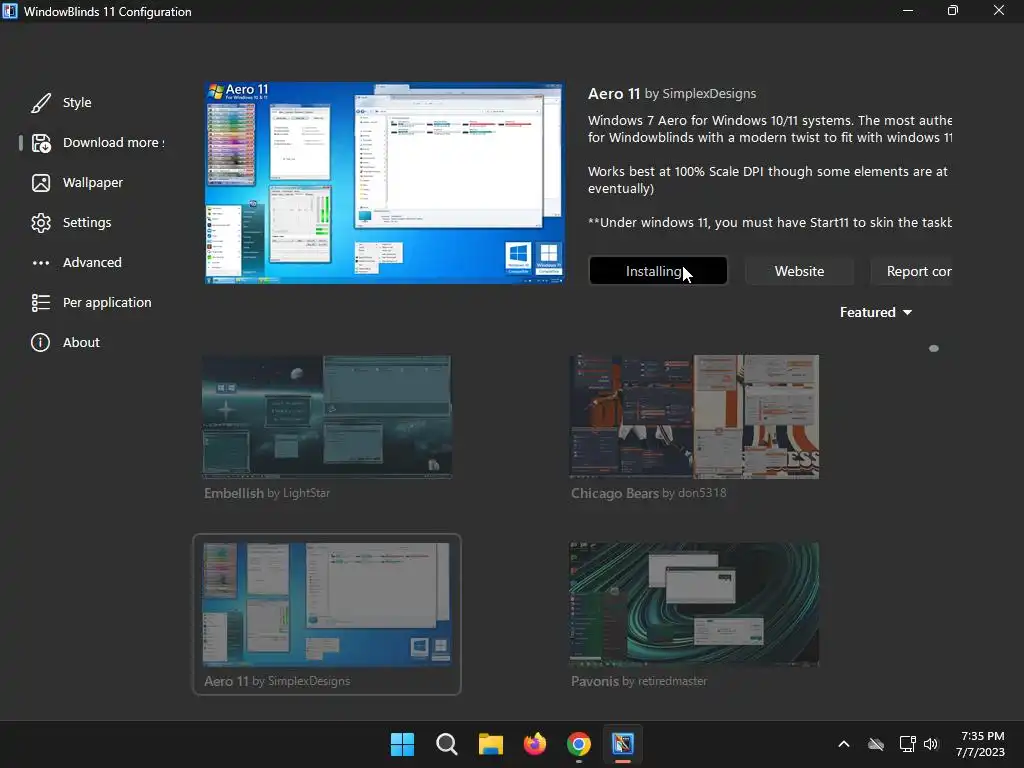Open the Windows Start menu

pyautogui.click(x=402, y=744)
